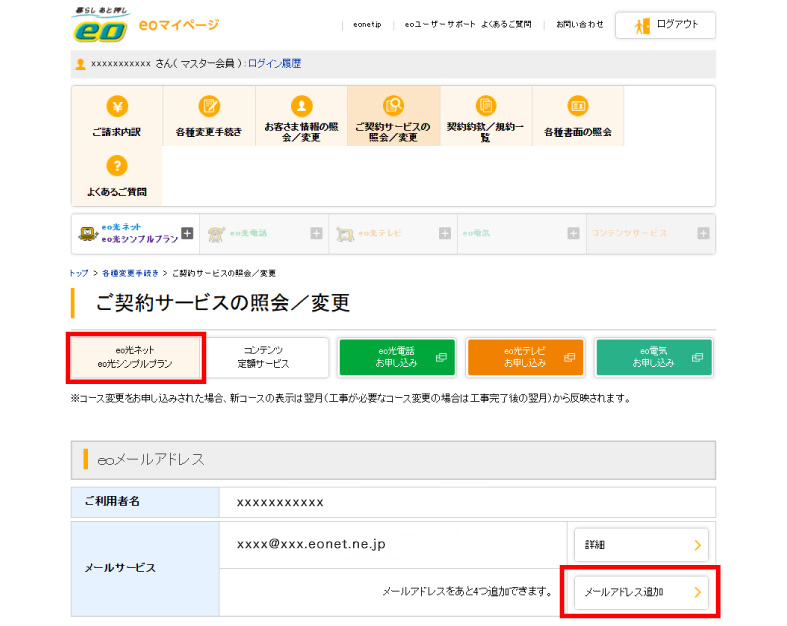Viewport: 787px width, 626px height.
Task: Click the xxxx@xxx.eonet.ne.jp address
Action: [x=311, y=545]
